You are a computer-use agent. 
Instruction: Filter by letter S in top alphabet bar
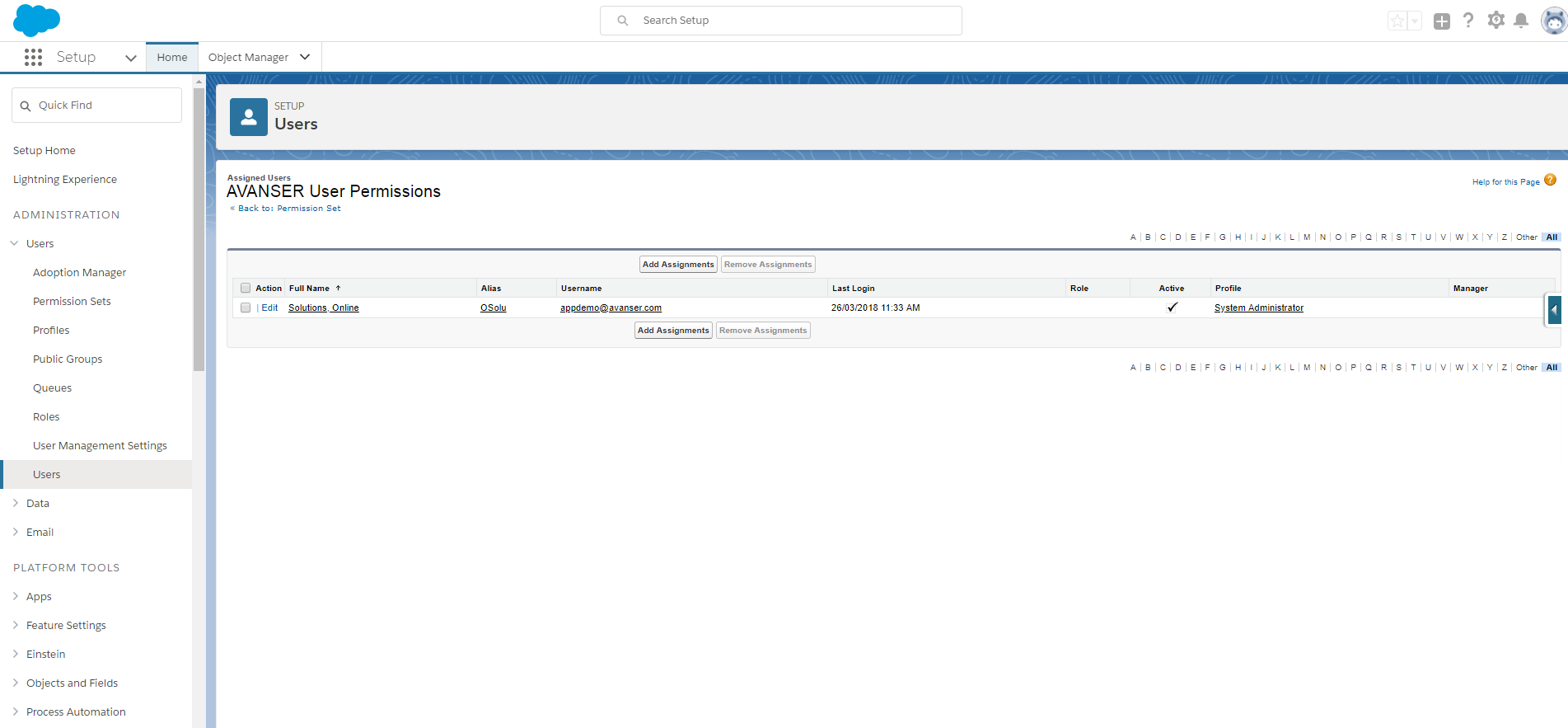[1398, 237]
